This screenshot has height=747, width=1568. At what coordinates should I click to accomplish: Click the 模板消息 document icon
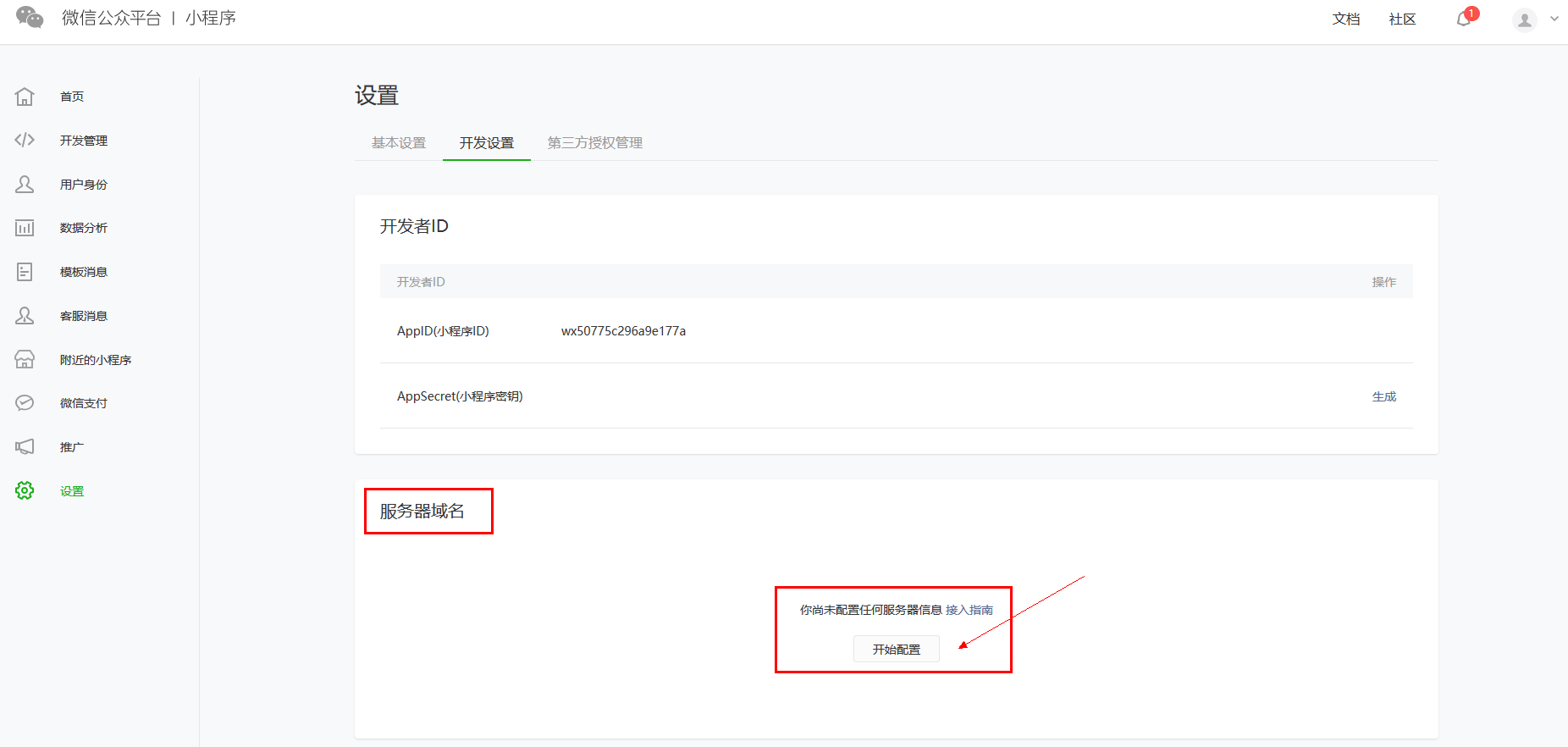(x=25, y=272)
